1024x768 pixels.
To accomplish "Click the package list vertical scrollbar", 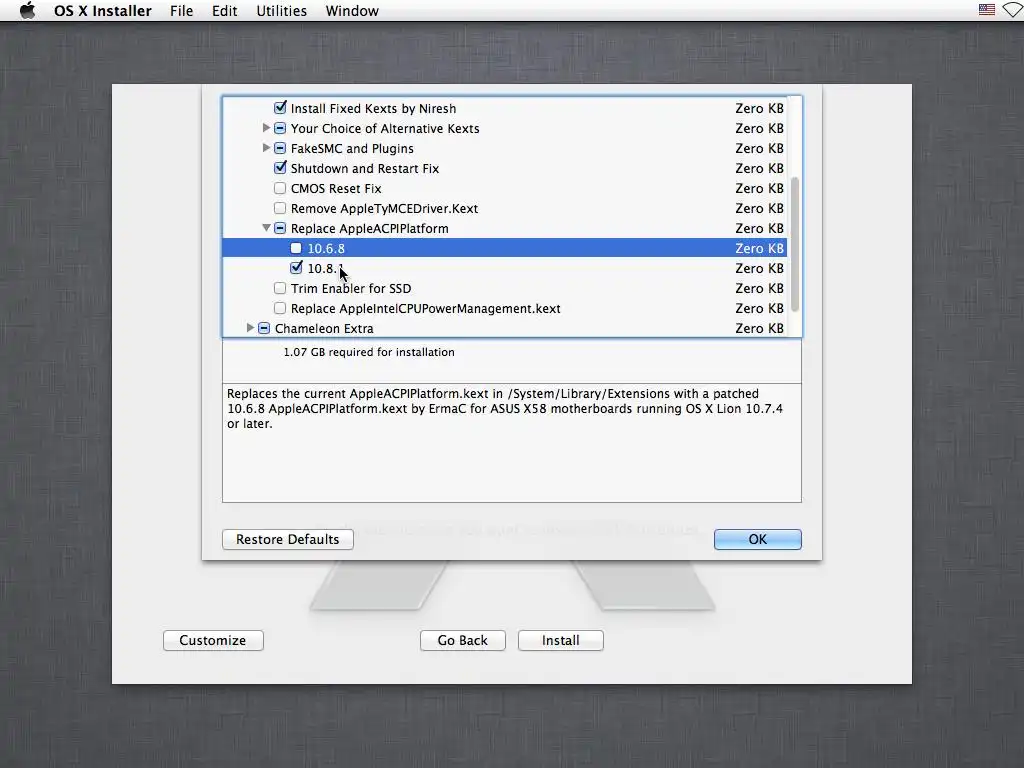I will click(795, 244).
